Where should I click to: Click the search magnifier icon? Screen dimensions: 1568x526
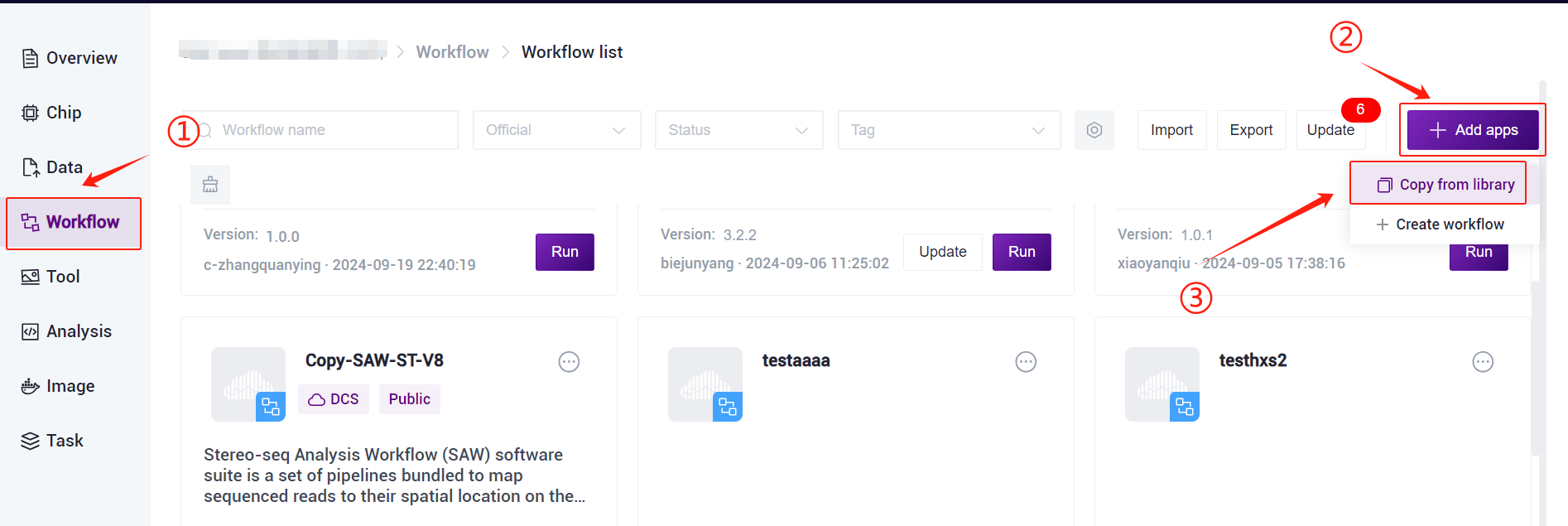206,130
